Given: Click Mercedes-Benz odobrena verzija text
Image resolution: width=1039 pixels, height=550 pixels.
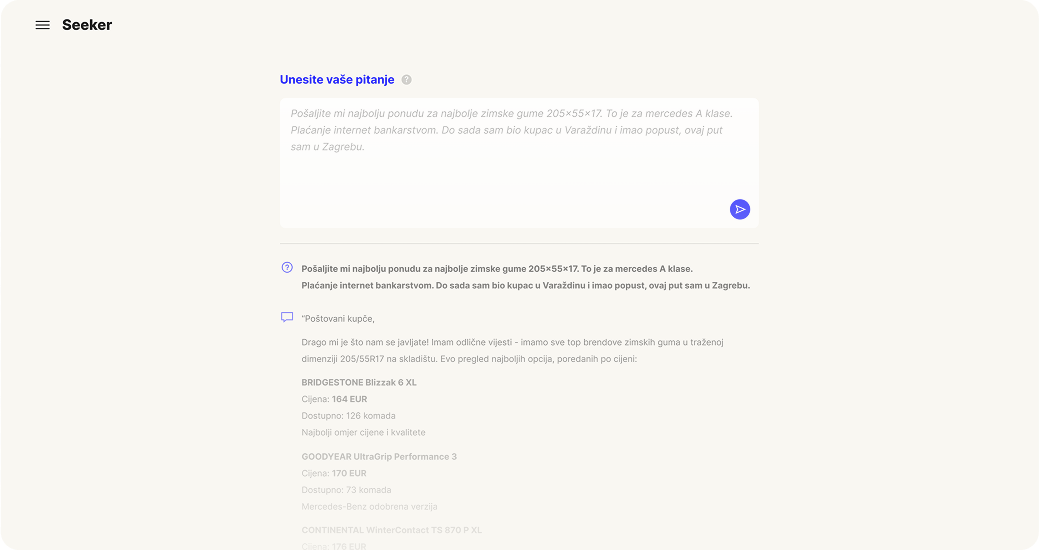Looking at the screenshot, I should (x=369, y=507).
